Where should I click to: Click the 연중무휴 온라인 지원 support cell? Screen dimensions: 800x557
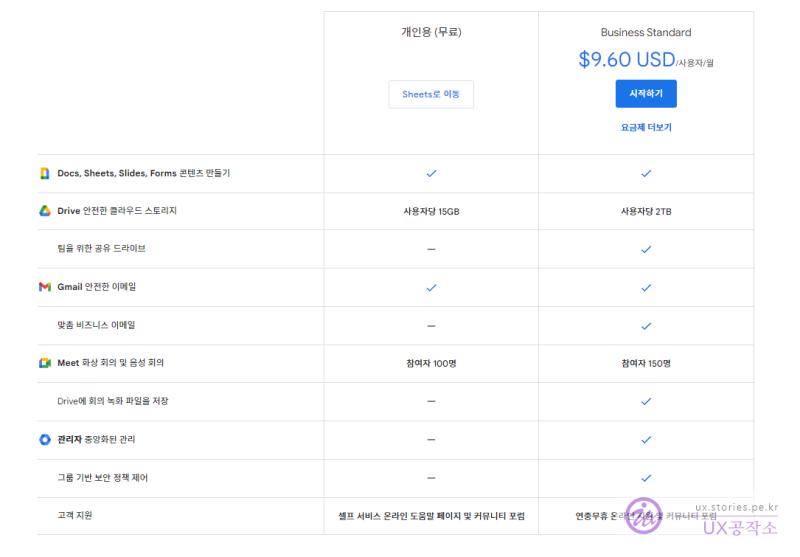pyautogui.click(x=646, y=516)
